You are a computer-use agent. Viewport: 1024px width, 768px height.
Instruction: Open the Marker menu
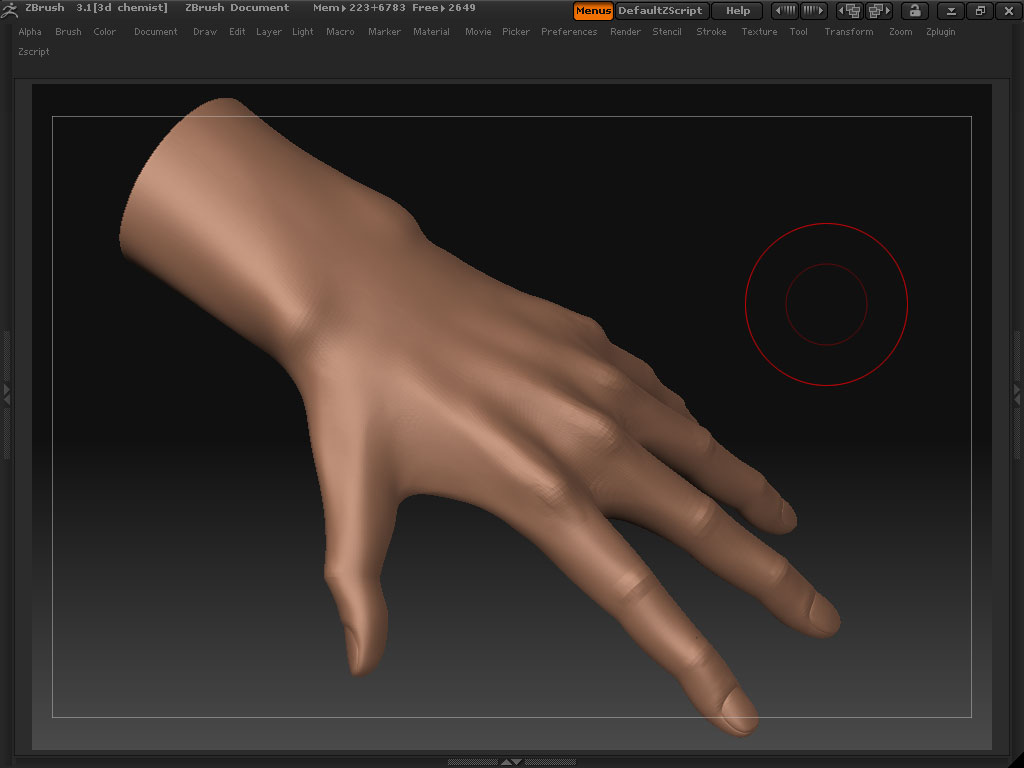[x=384, y=31]
